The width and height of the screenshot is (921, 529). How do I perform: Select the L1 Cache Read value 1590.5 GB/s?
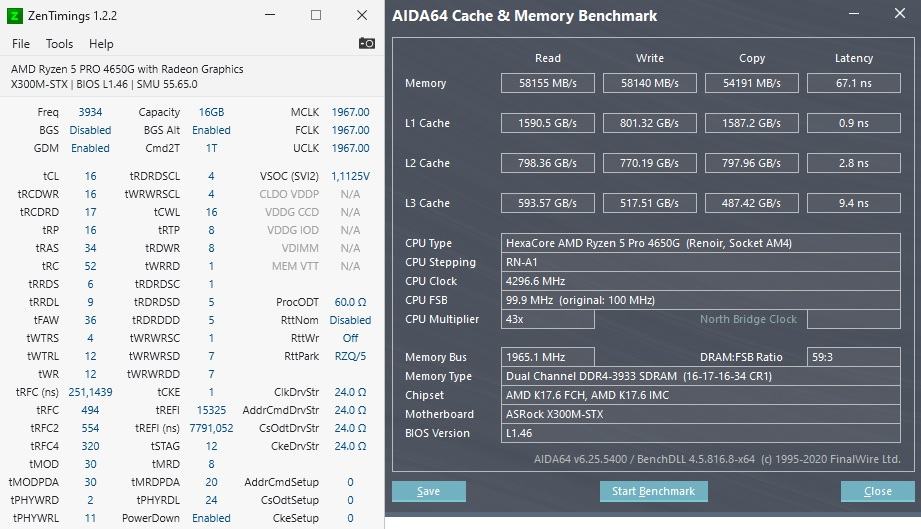(547, 123)
